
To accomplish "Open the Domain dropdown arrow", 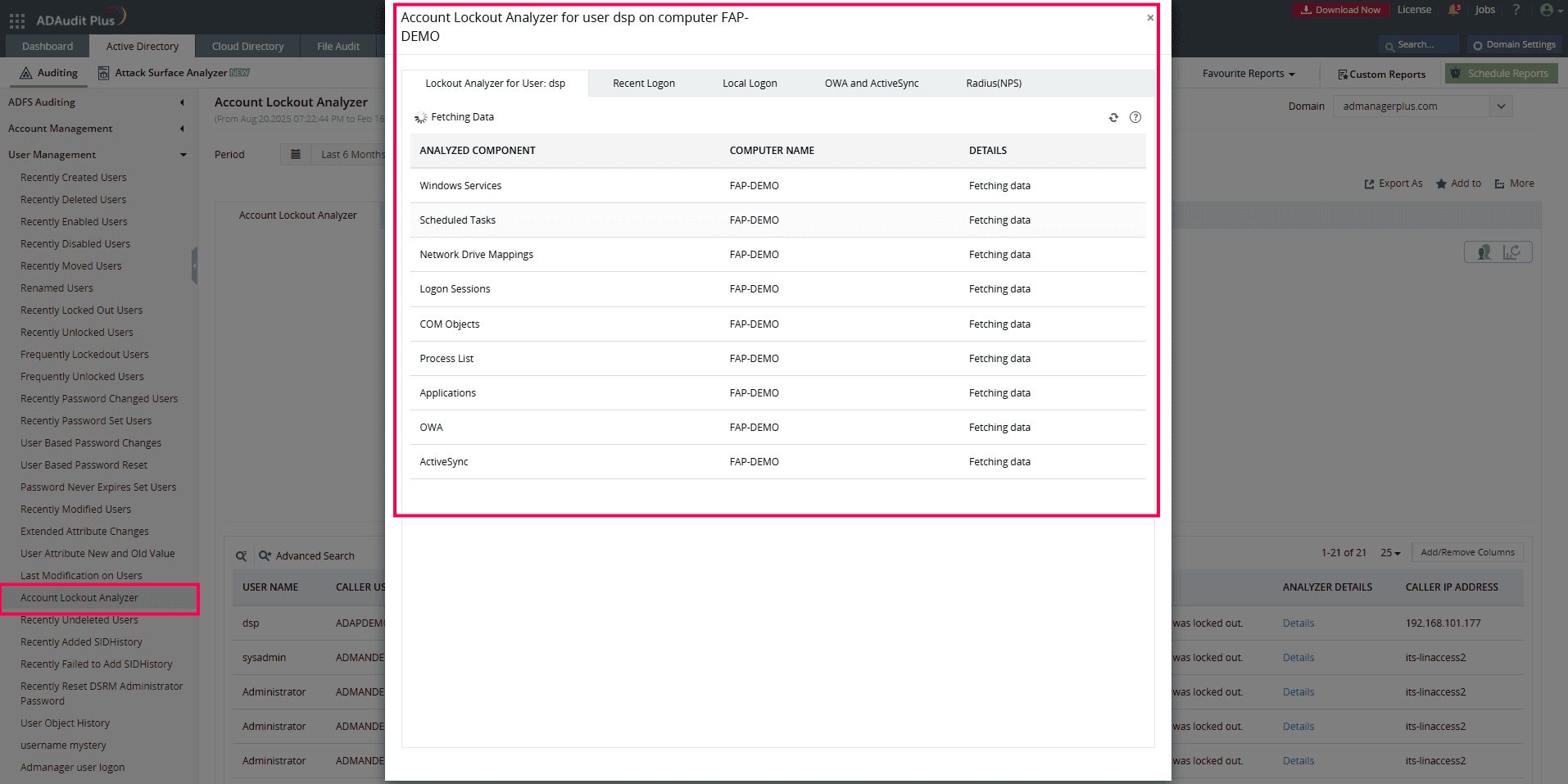I will [x=1501, y=106].
